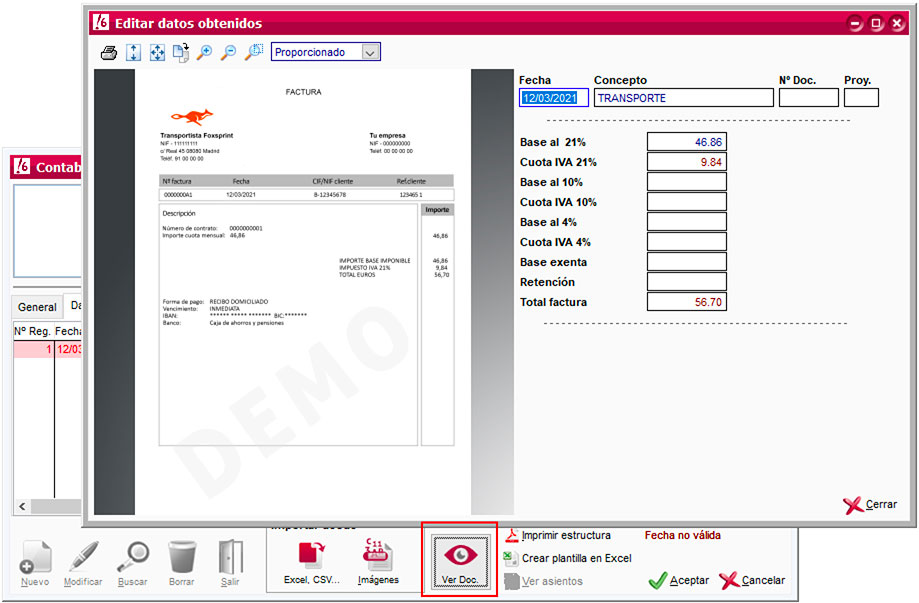
Task: Click the scrollbar left arrow in the back window
Action: click(22, 506)
